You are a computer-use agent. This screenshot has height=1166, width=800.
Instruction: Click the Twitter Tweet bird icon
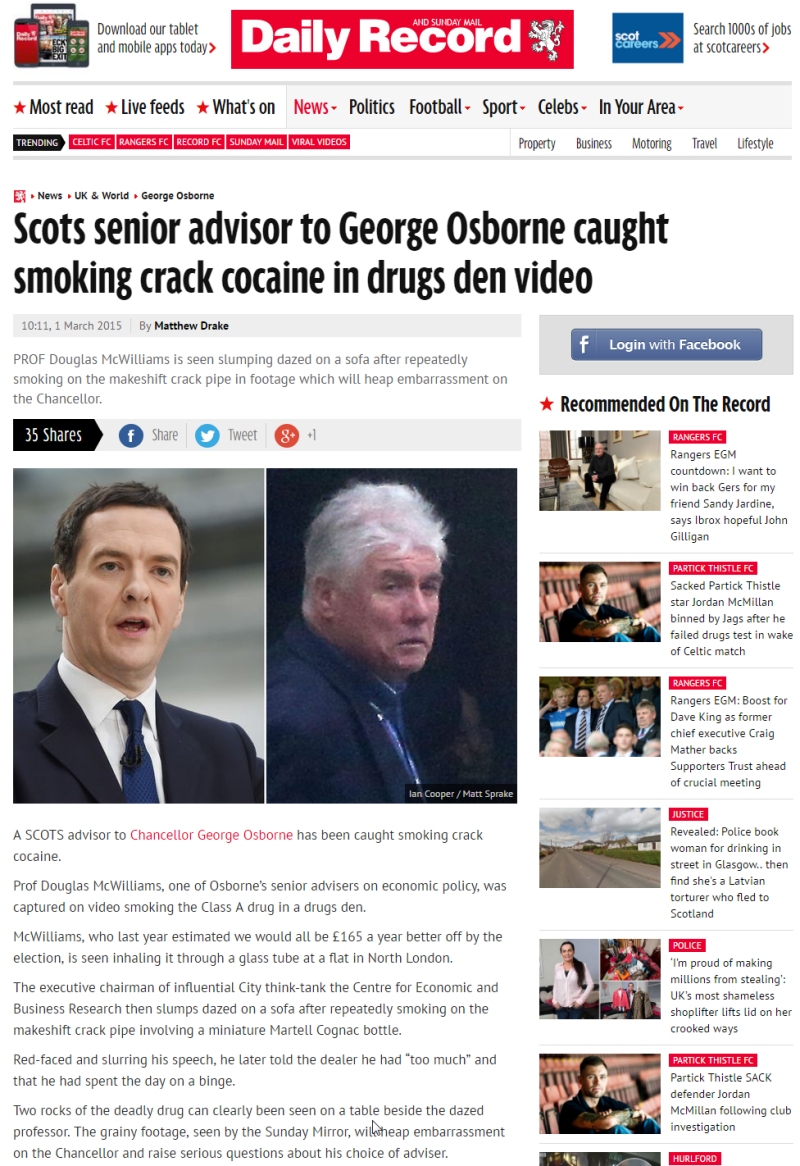tap(207, 436)
